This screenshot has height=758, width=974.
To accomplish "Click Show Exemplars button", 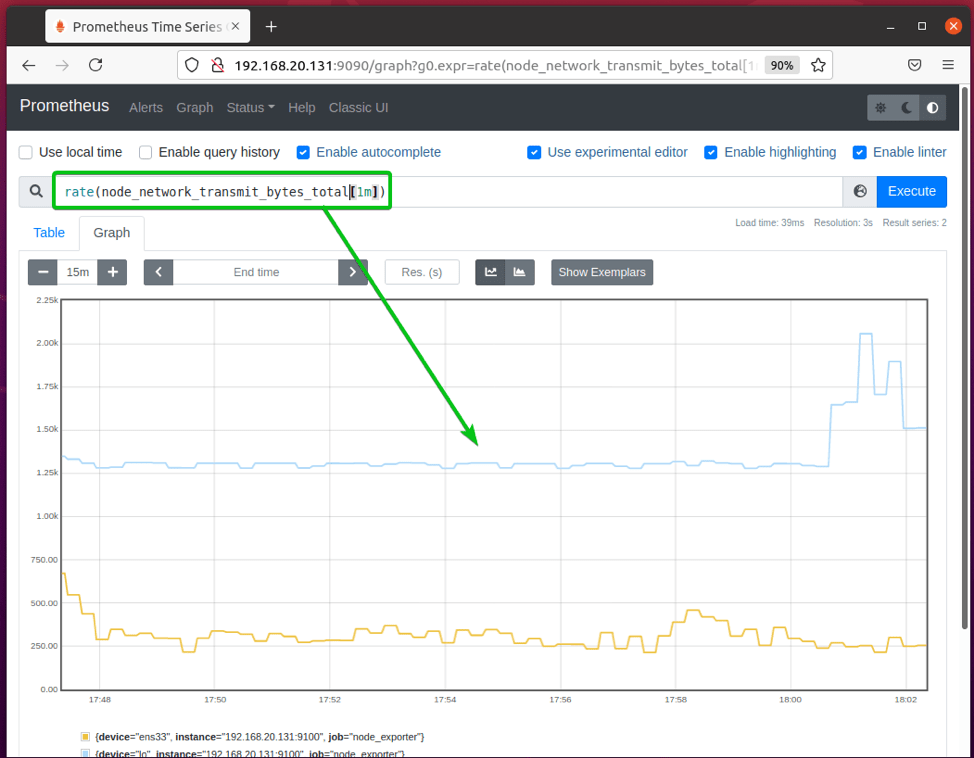I will pos(602,272).
